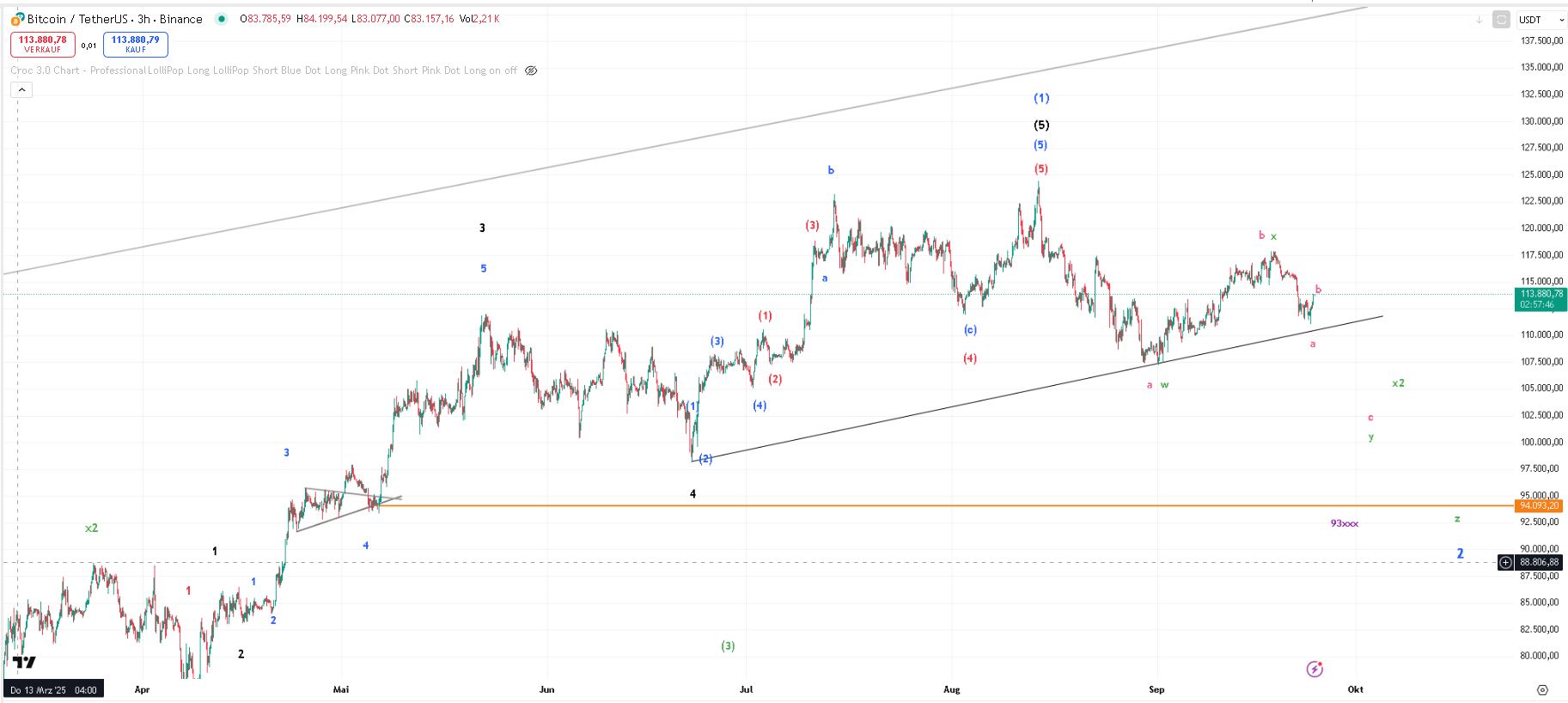This screenshot has height=703, width=1568.
Task: Click the Croc 3.0 Chart indicator name
Action: 45,70
